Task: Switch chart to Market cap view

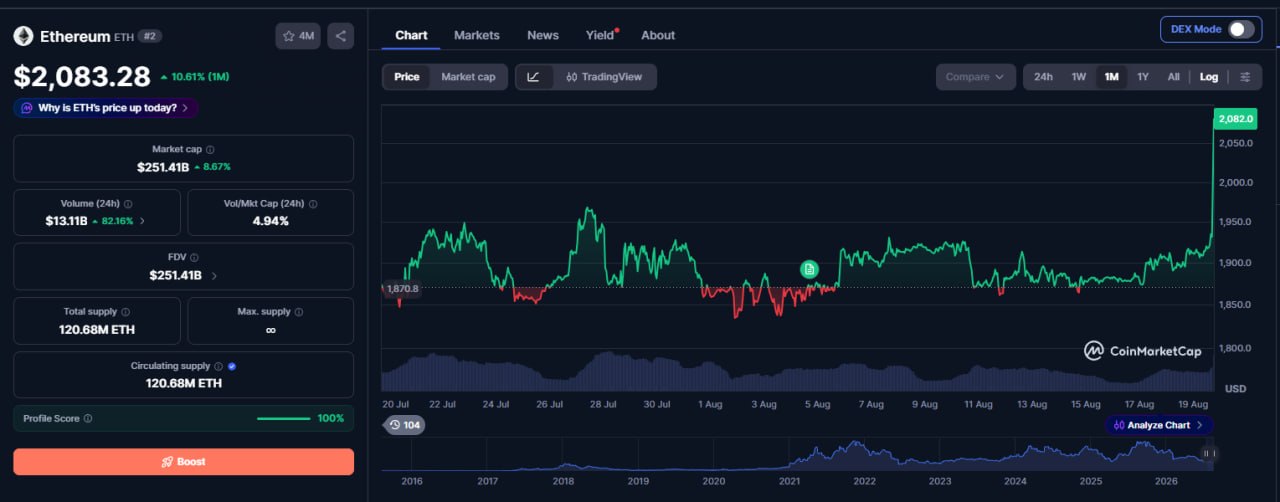Action: [468, 77]
